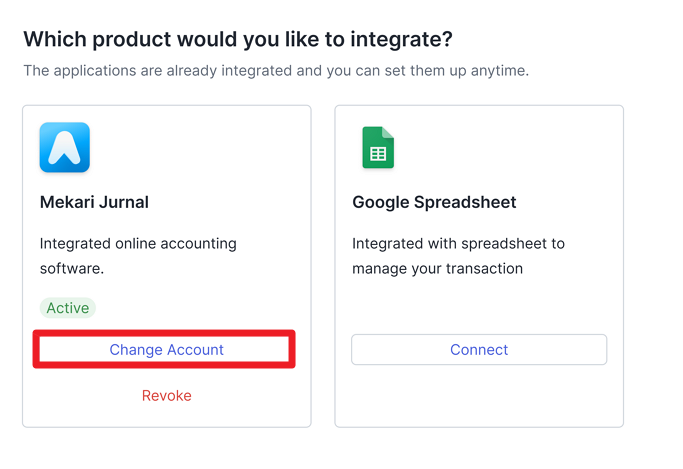Screen dimensions: 683x469
Task: Select the Mekari Jurnal product title
Action: click(94, 202)
